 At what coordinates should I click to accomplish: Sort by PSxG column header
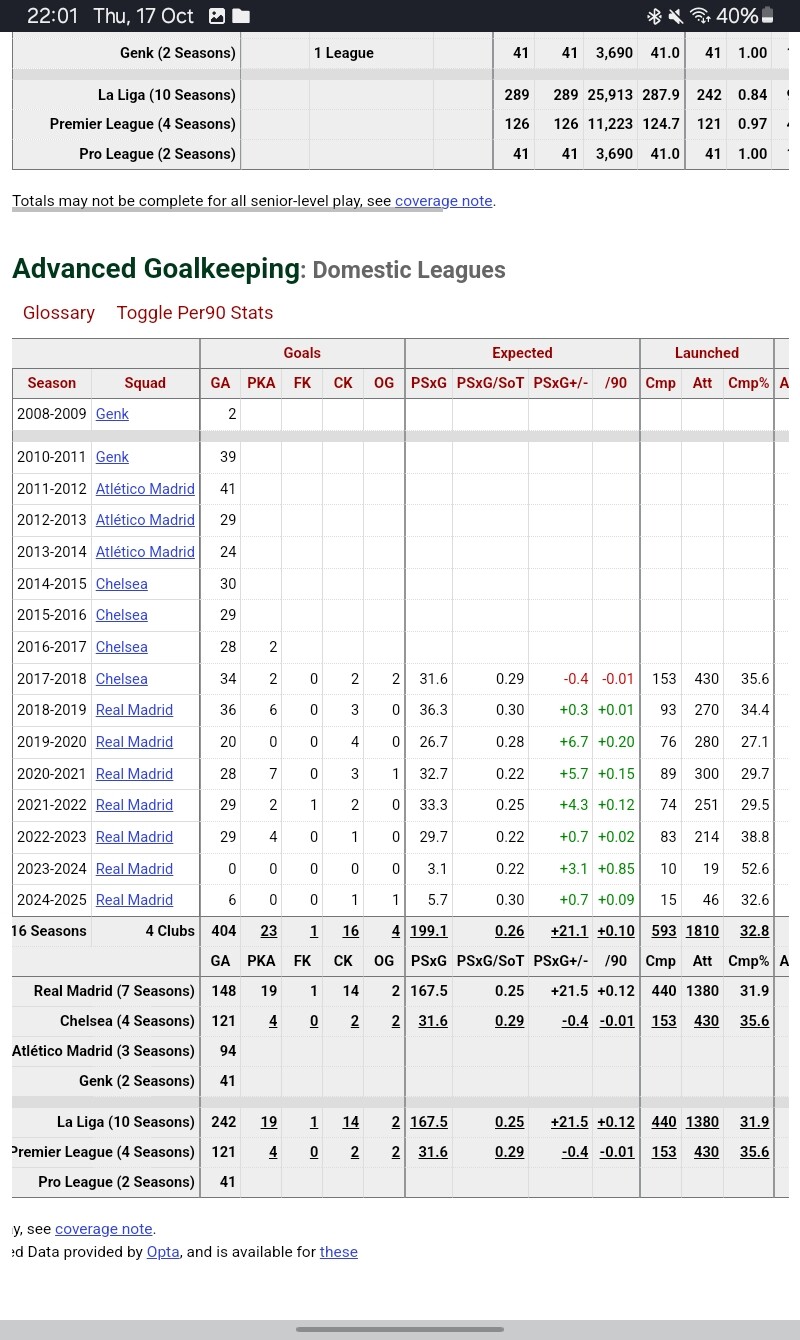click(x=429, y=383)
